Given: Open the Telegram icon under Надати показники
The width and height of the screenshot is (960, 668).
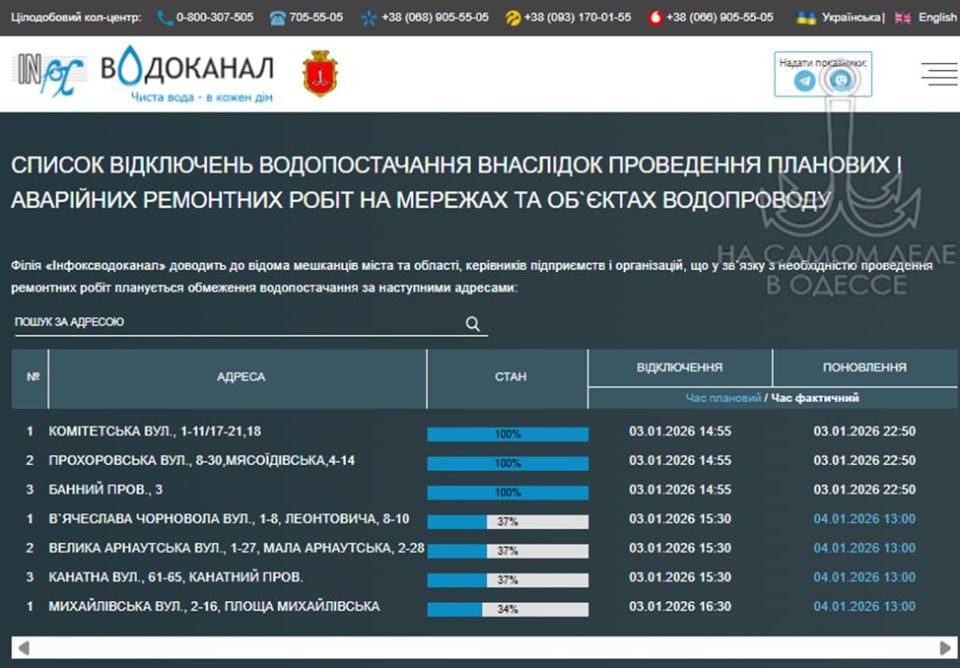Looking at the screenshot, I should coord(805,80).
